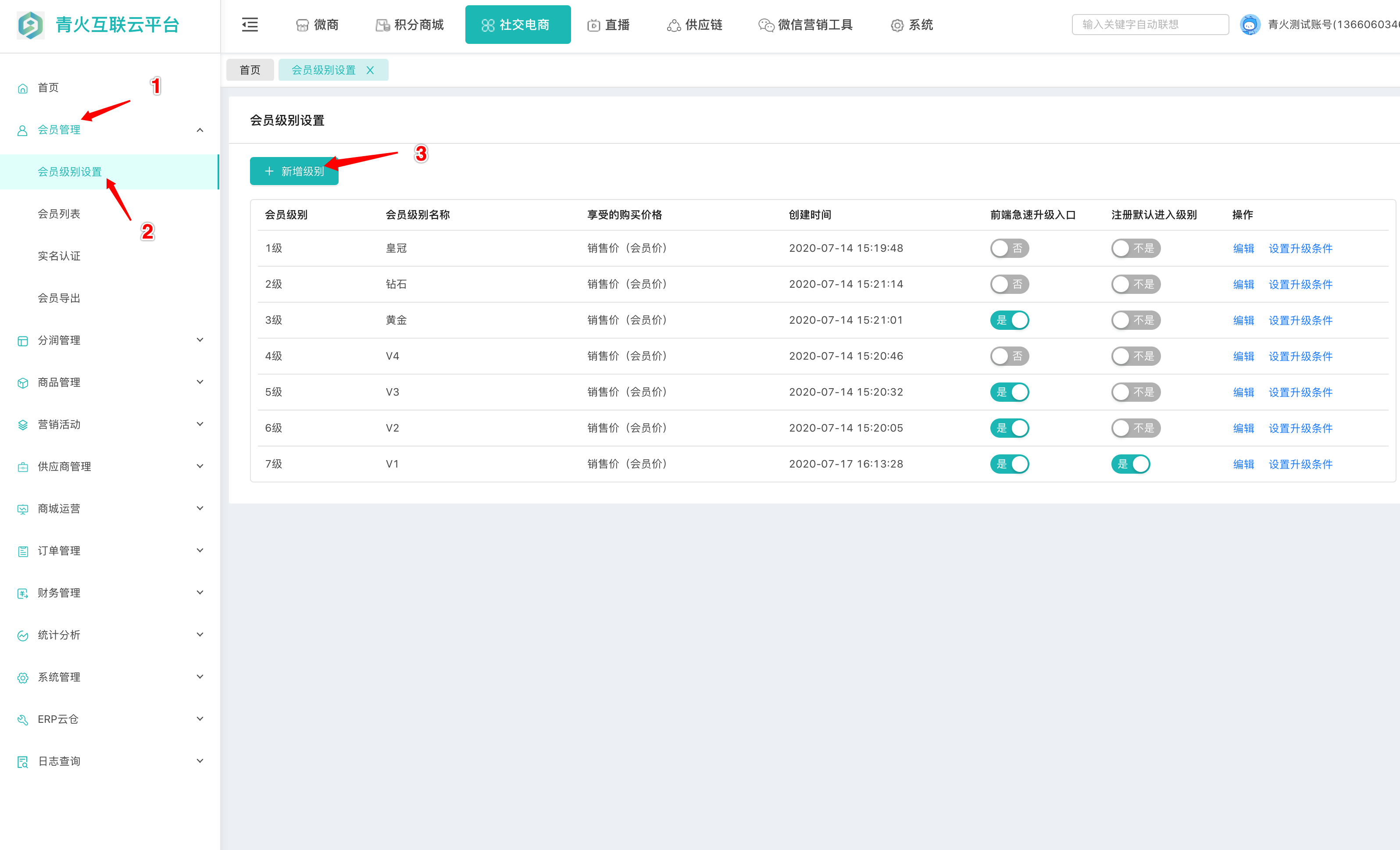Screen dimensions: 1400x850
Task: Expand the 订单管理 menu chevron
Action: (200, 550)
